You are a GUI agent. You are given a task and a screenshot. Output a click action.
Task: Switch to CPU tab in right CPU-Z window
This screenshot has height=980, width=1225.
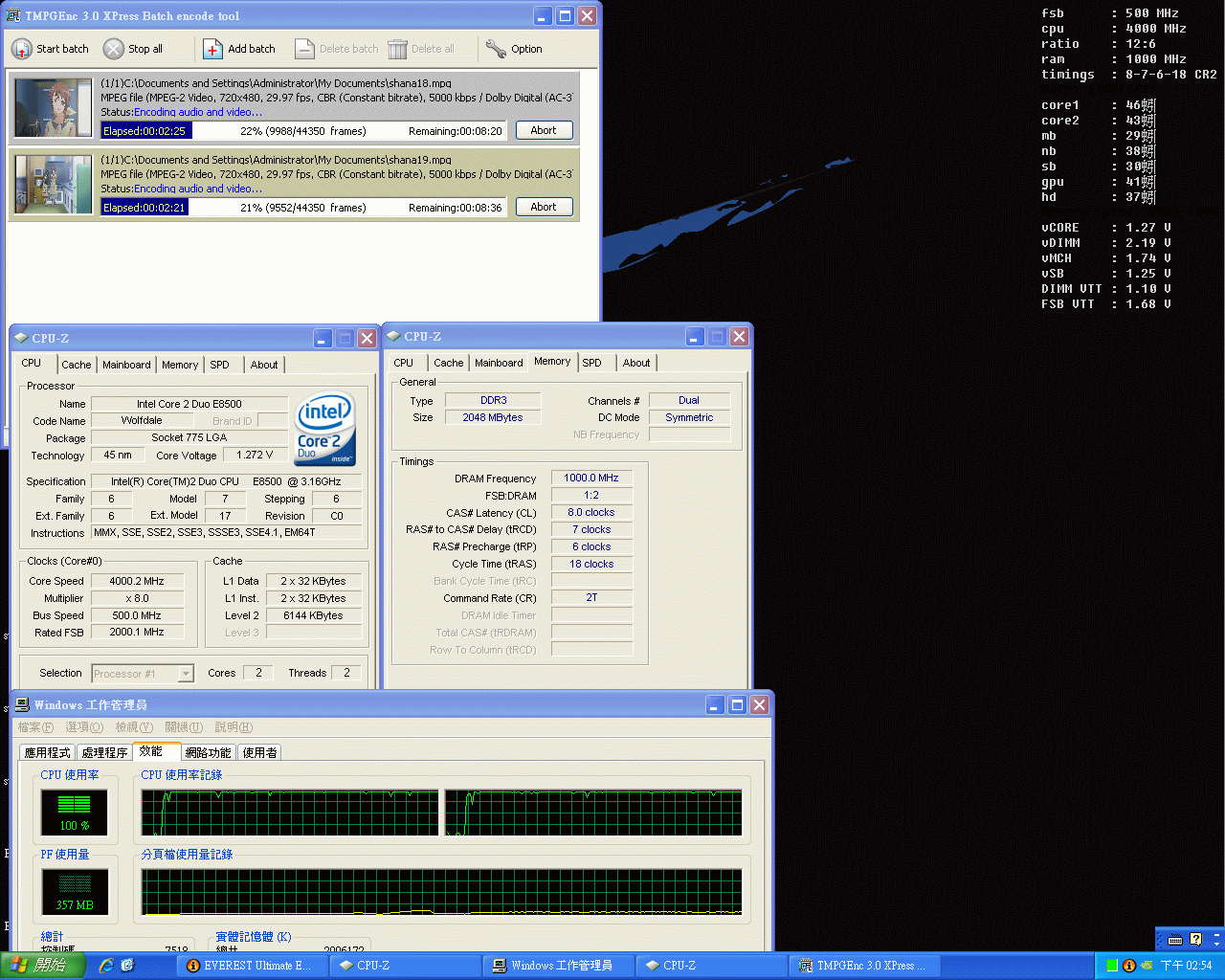tap(404, 363)
